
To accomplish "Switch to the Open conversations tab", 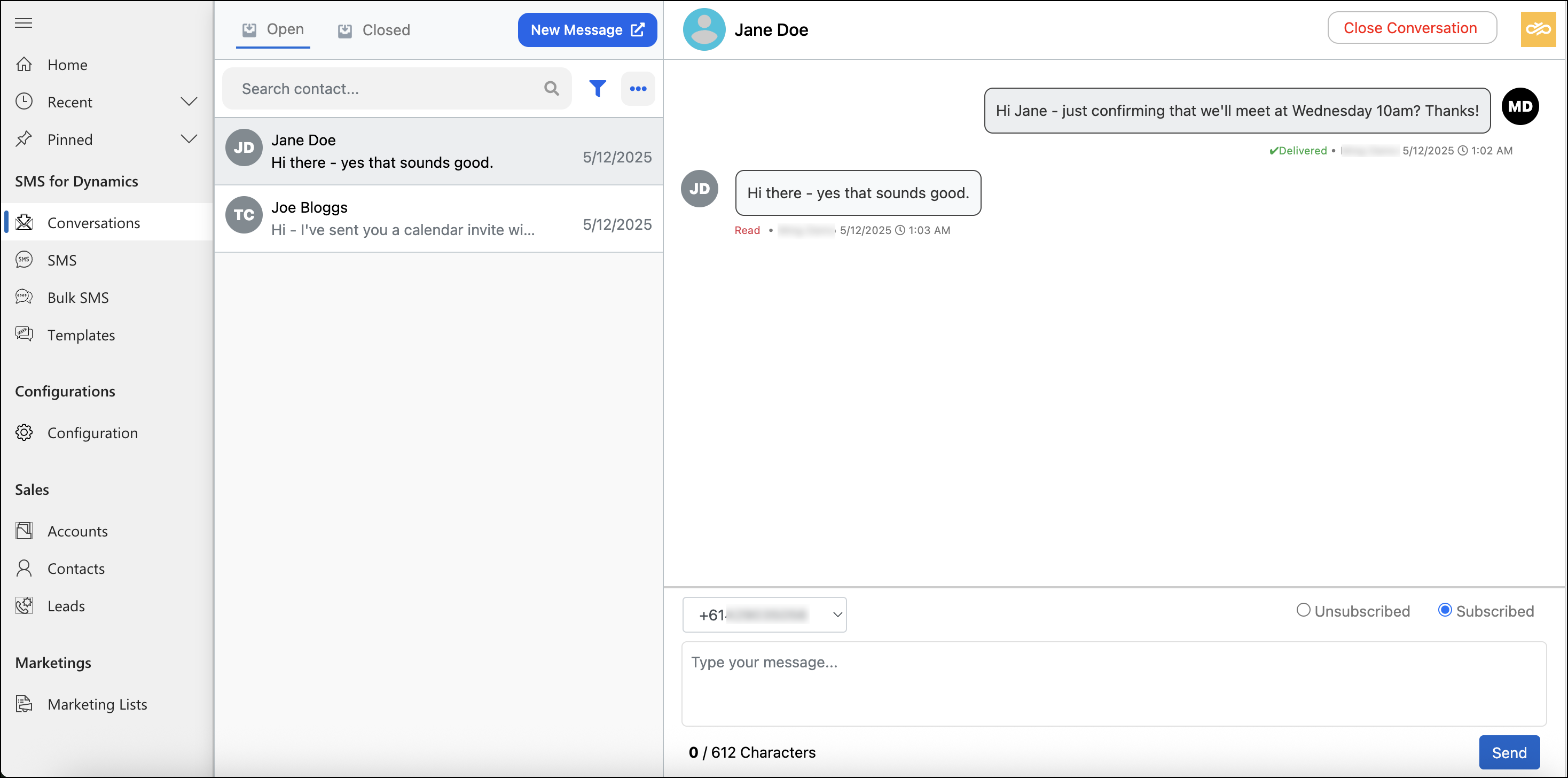I will [x=272, y=29].
